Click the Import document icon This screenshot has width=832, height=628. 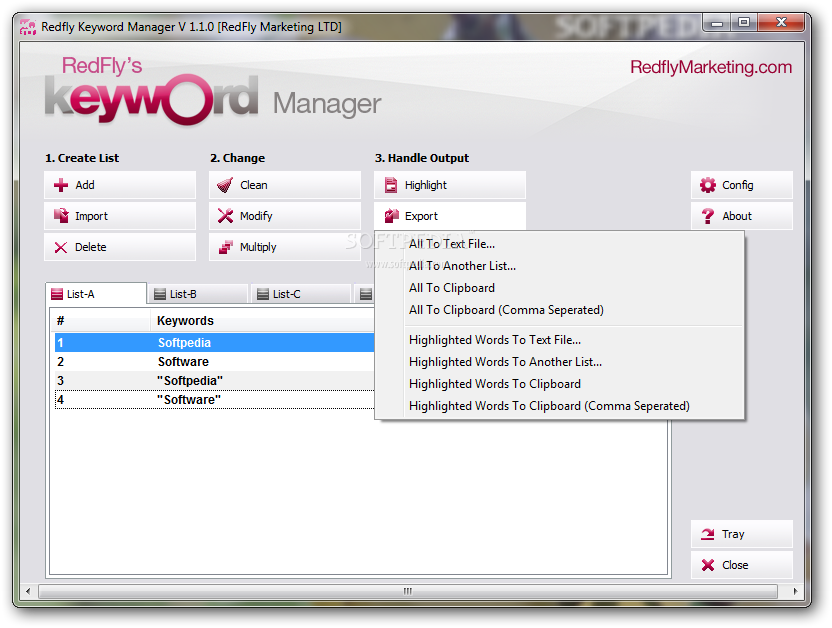(61, 216)
